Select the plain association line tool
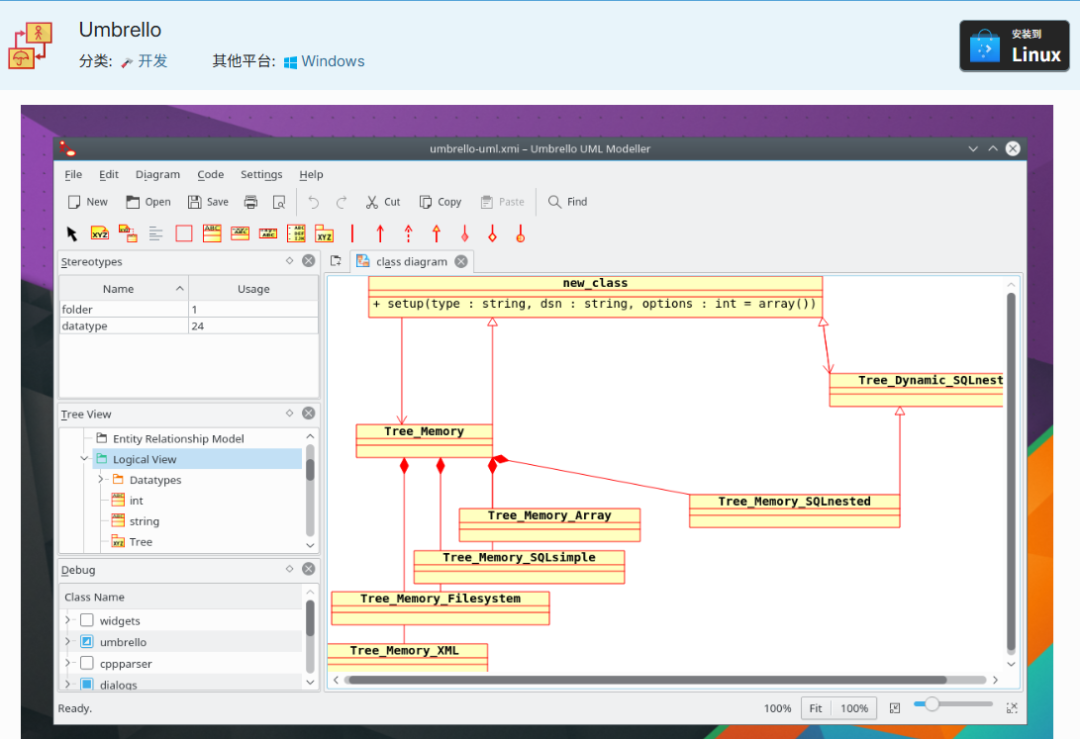This screenshot has height=739, width=1080. 353,234
